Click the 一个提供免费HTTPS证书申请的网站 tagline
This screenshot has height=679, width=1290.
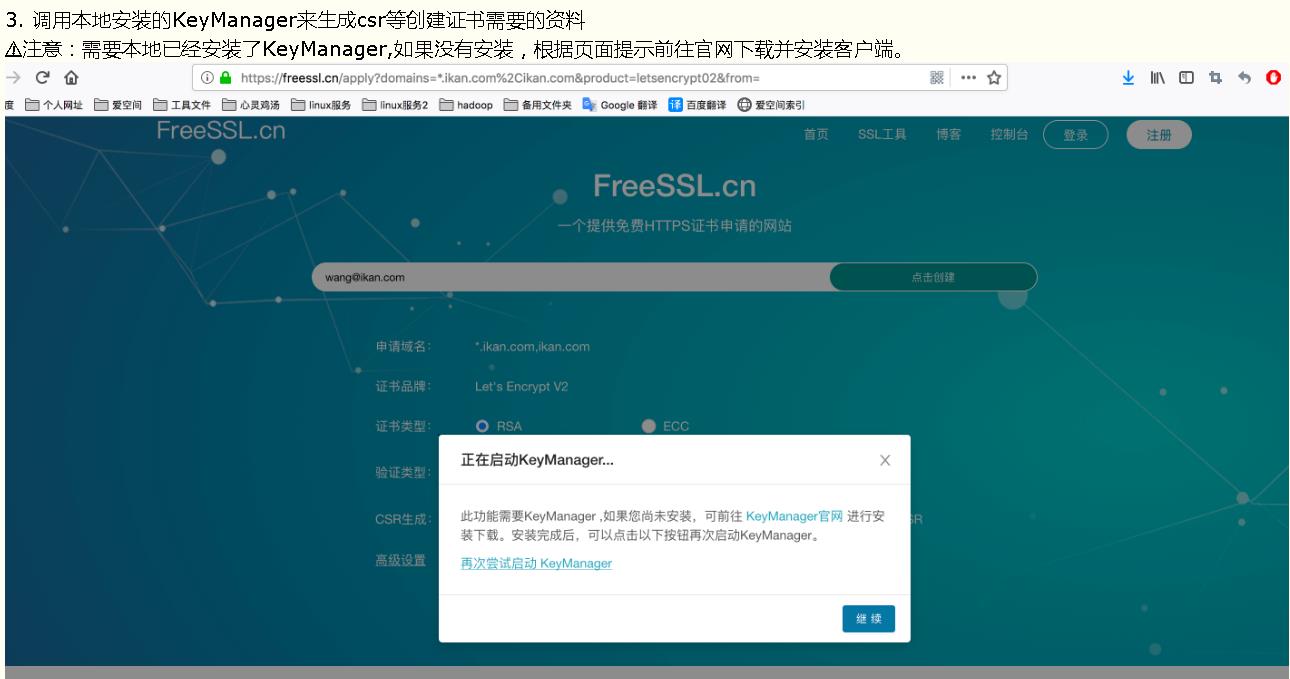(x=675, y=226)
